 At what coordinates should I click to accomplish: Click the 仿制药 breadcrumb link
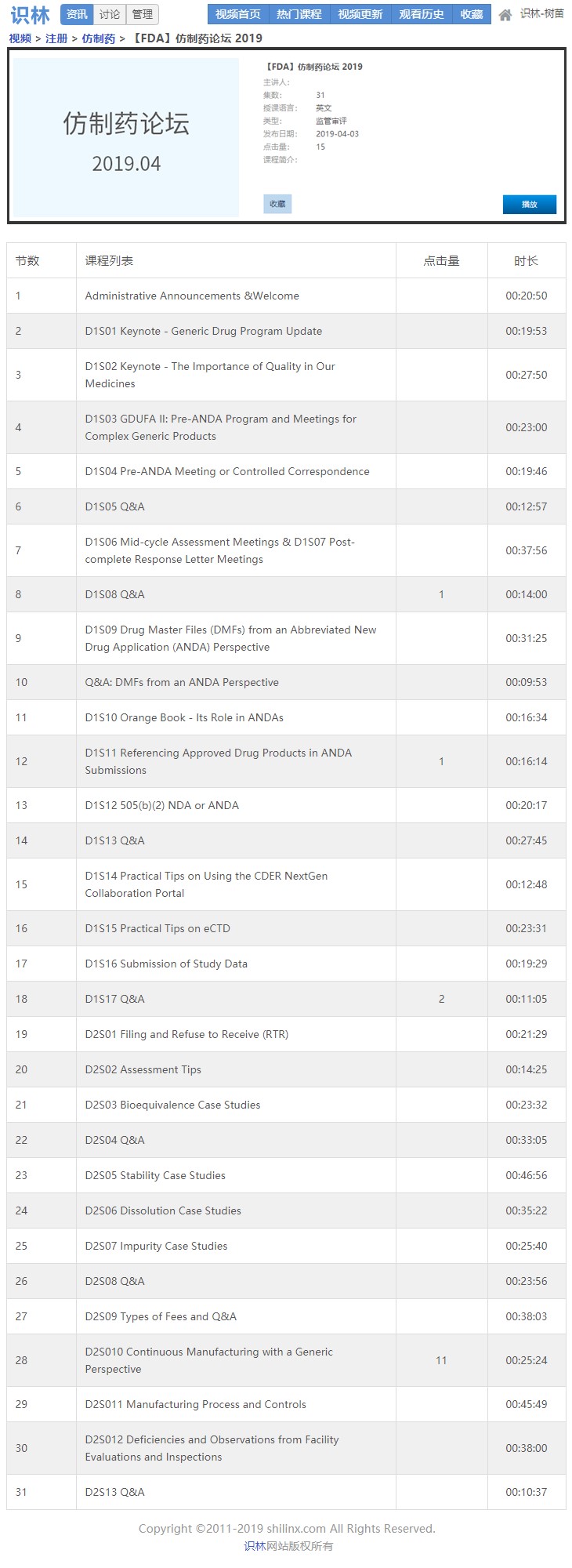click(x=99, y=38)
